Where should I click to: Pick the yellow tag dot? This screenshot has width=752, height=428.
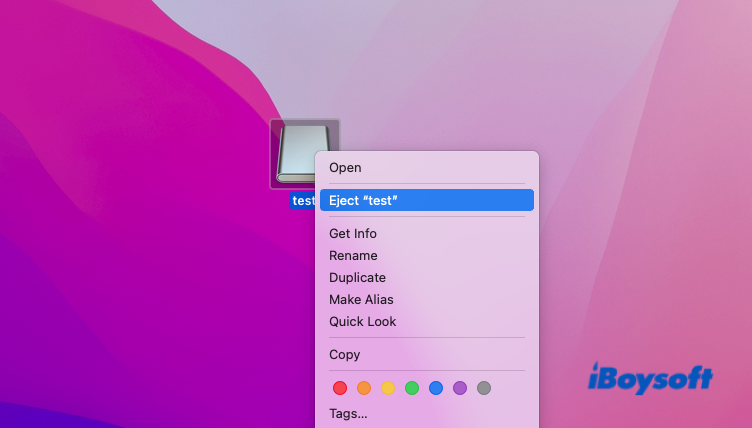(x=388, y=388)
